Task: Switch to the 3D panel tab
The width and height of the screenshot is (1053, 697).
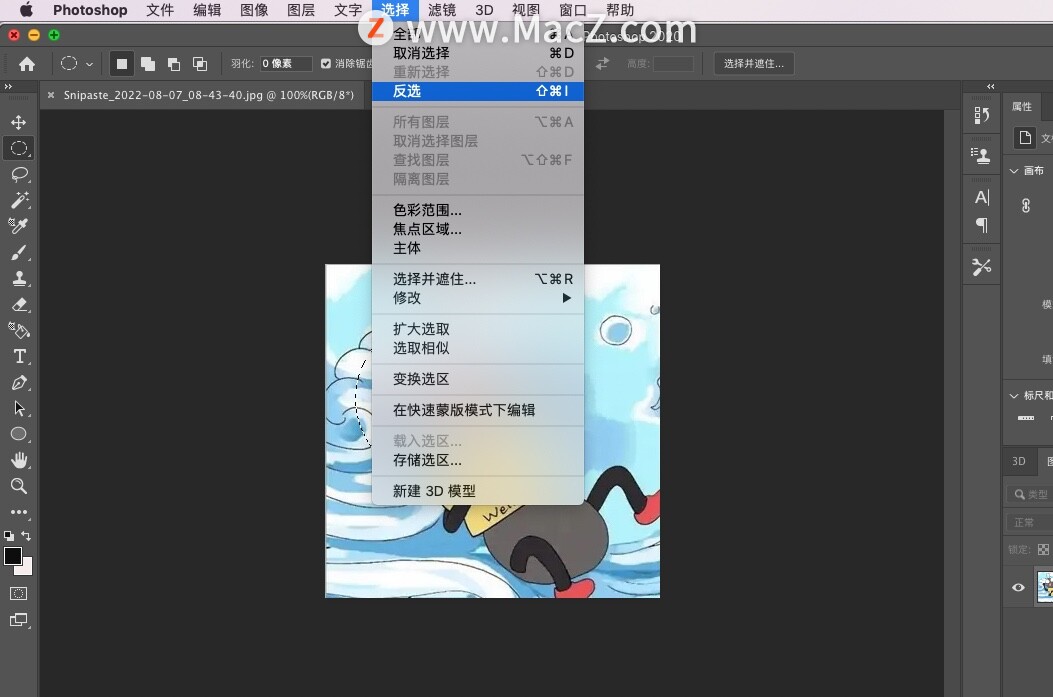Action: tap(1019, 461)
